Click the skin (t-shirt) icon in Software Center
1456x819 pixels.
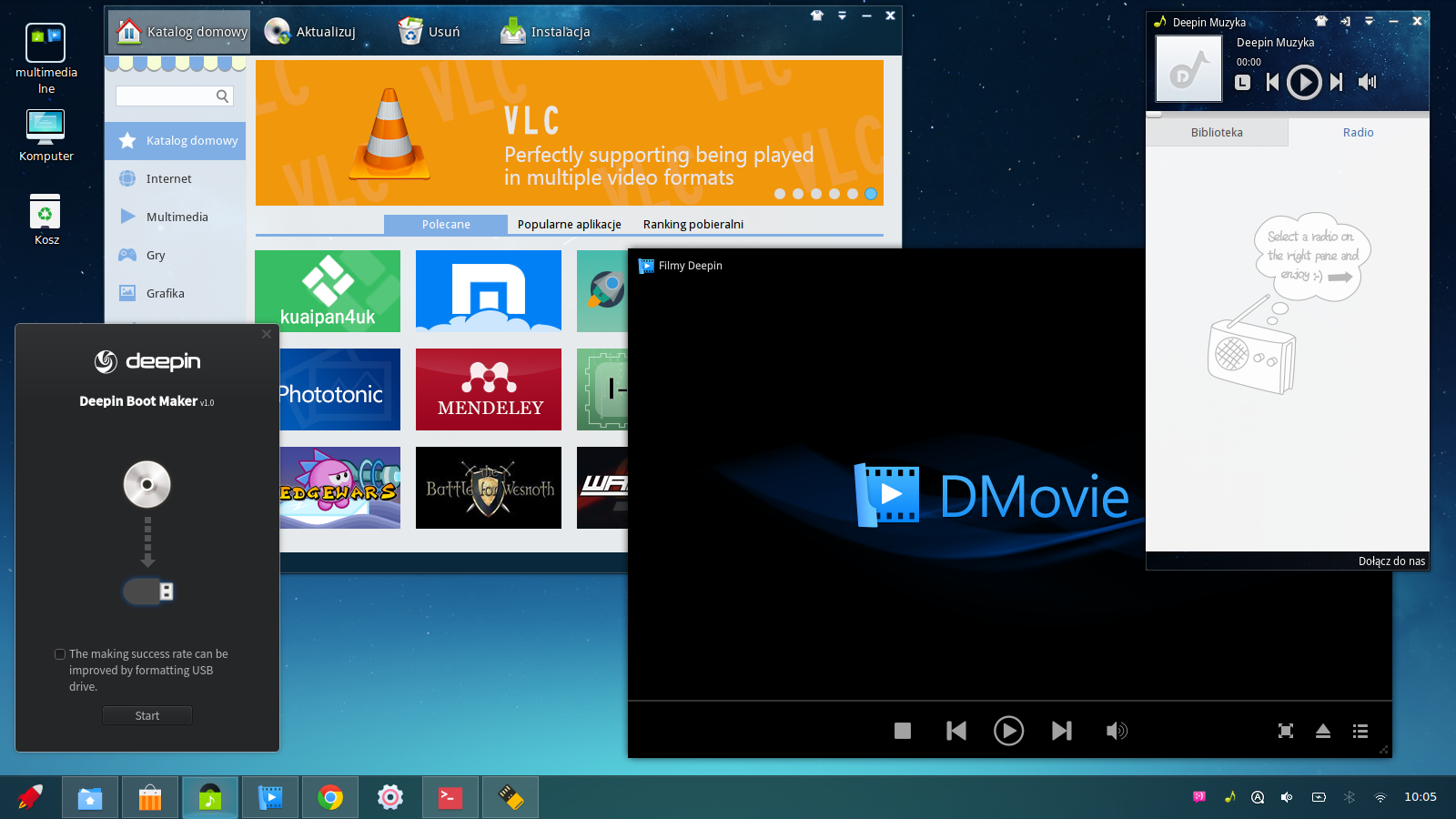pos(817,15)
